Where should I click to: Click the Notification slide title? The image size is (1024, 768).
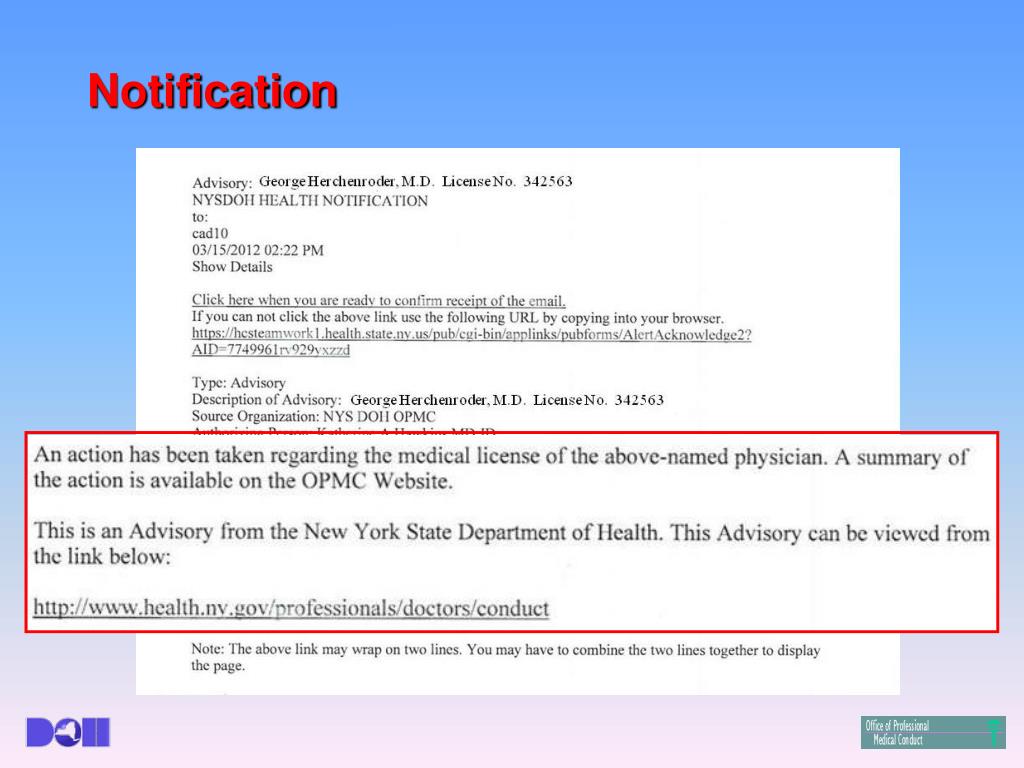213,91
